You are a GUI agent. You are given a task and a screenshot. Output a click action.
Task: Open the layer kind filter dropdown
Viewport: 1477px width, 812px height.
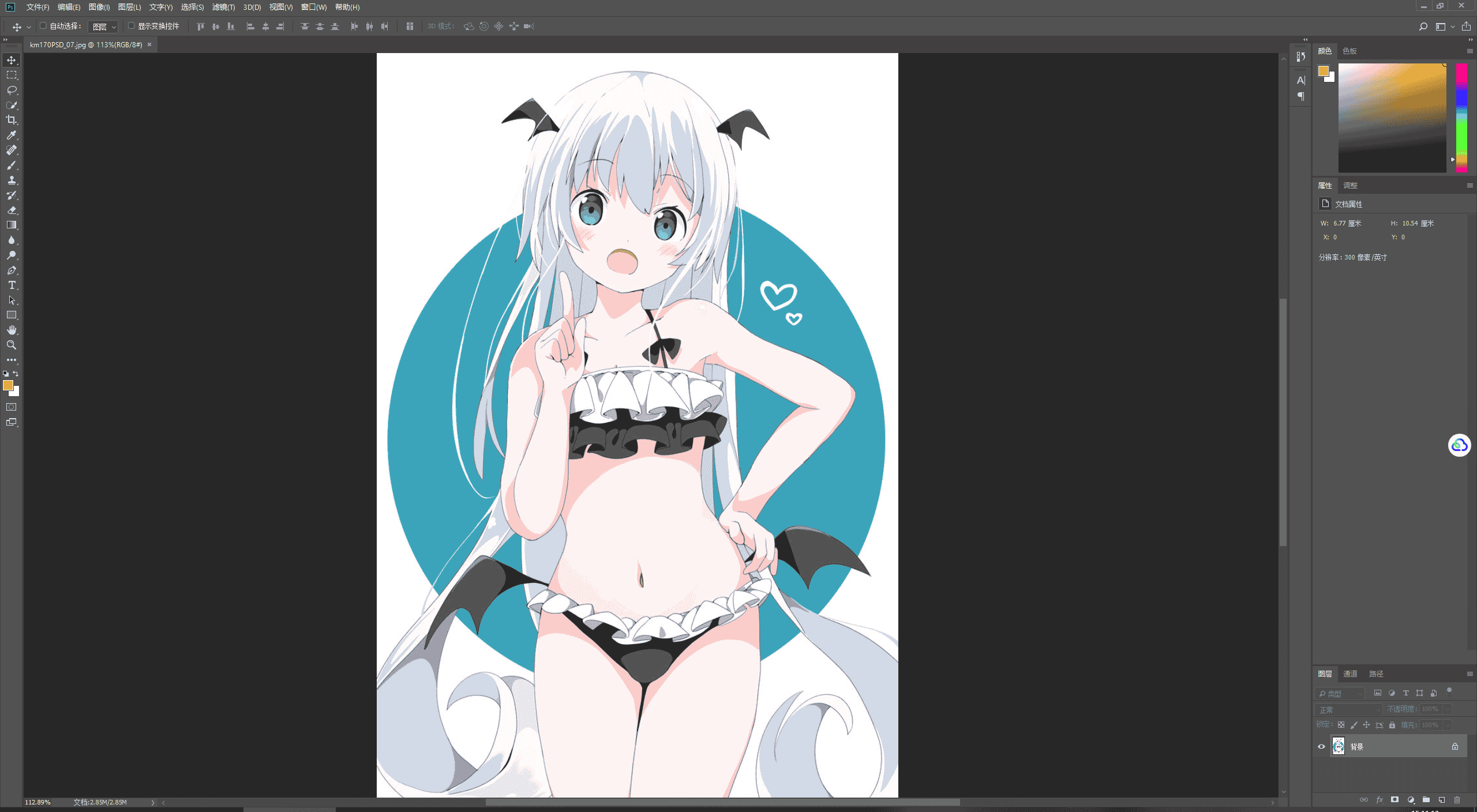[1340, 693]
